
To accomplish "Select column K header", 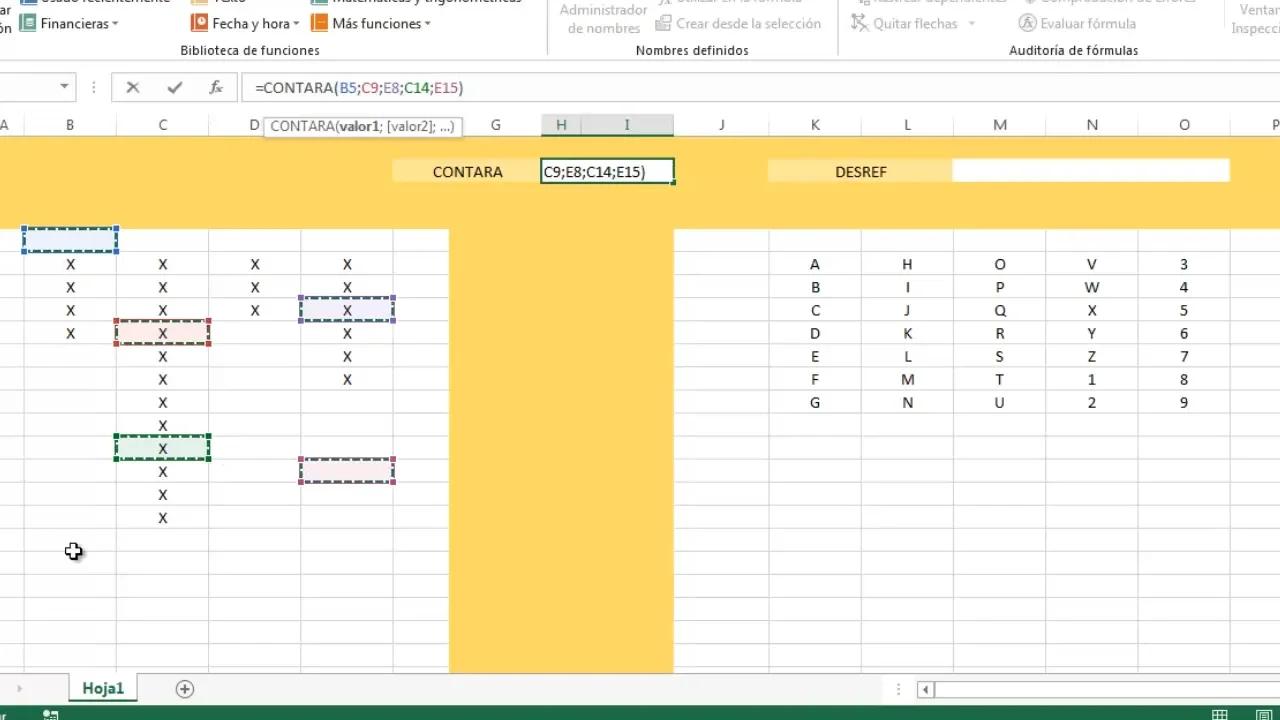I will coord(815,125).
